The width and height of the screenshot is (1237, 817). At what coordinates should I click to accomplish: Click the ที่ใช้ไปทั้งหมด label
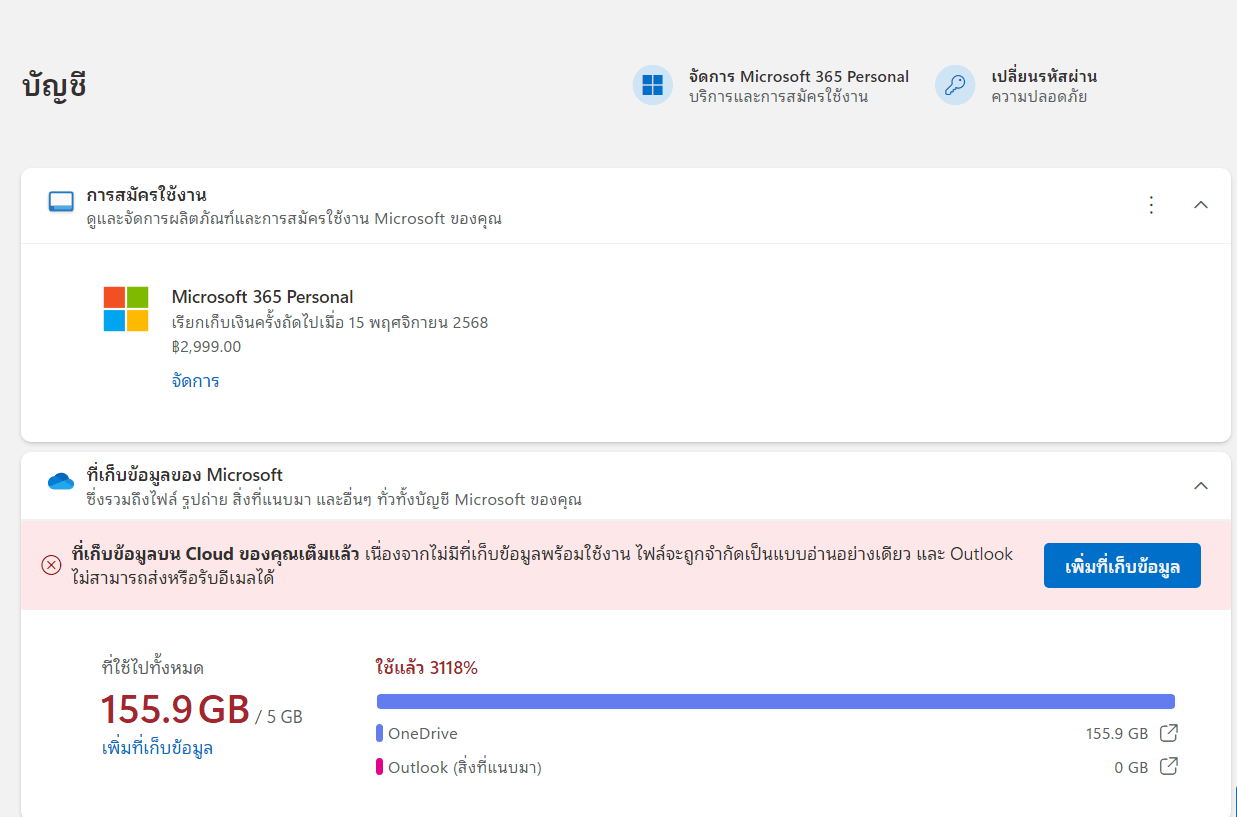pos(153,668)
